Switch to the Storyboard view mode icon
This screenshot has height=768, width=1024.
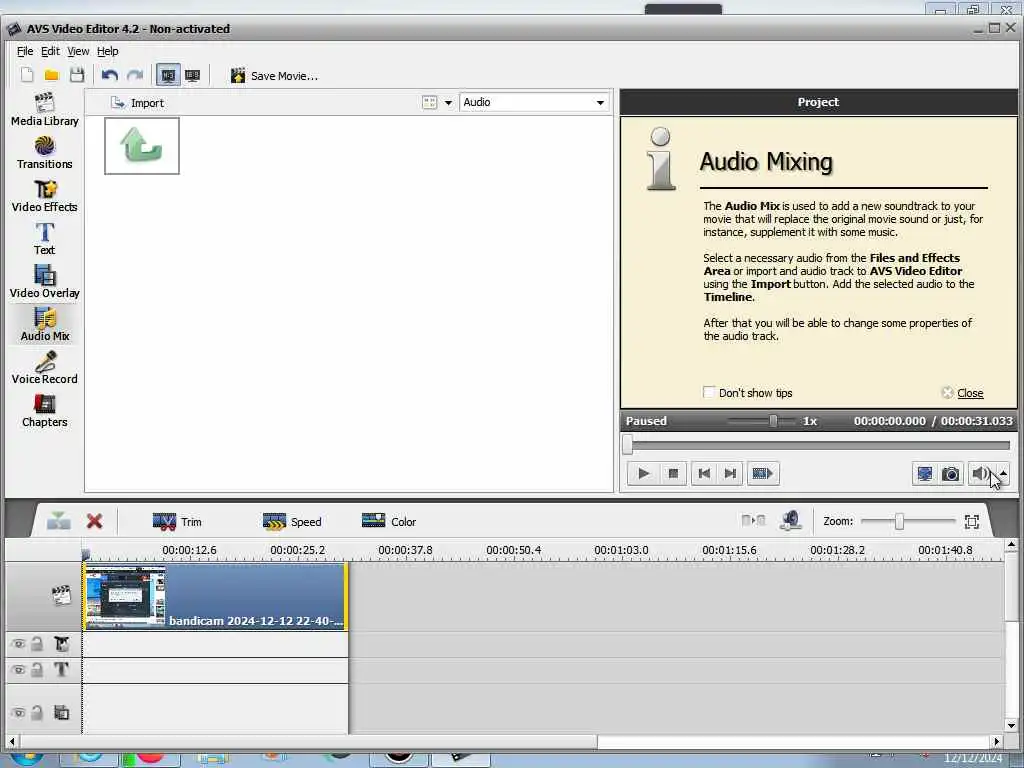pos(193,75)
